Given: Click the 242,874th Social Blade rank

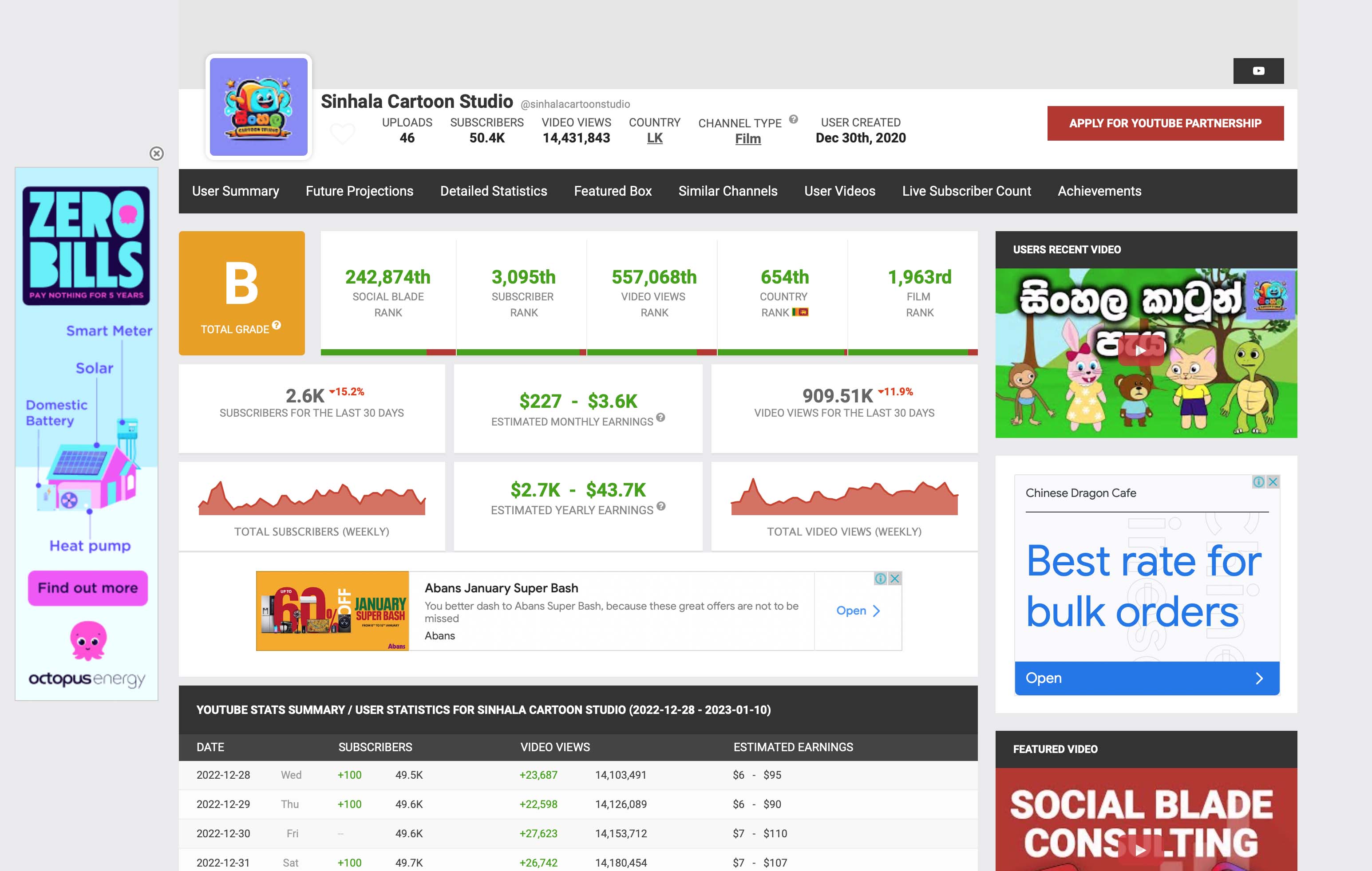Looking at the screenshot, I should point(387,277).
